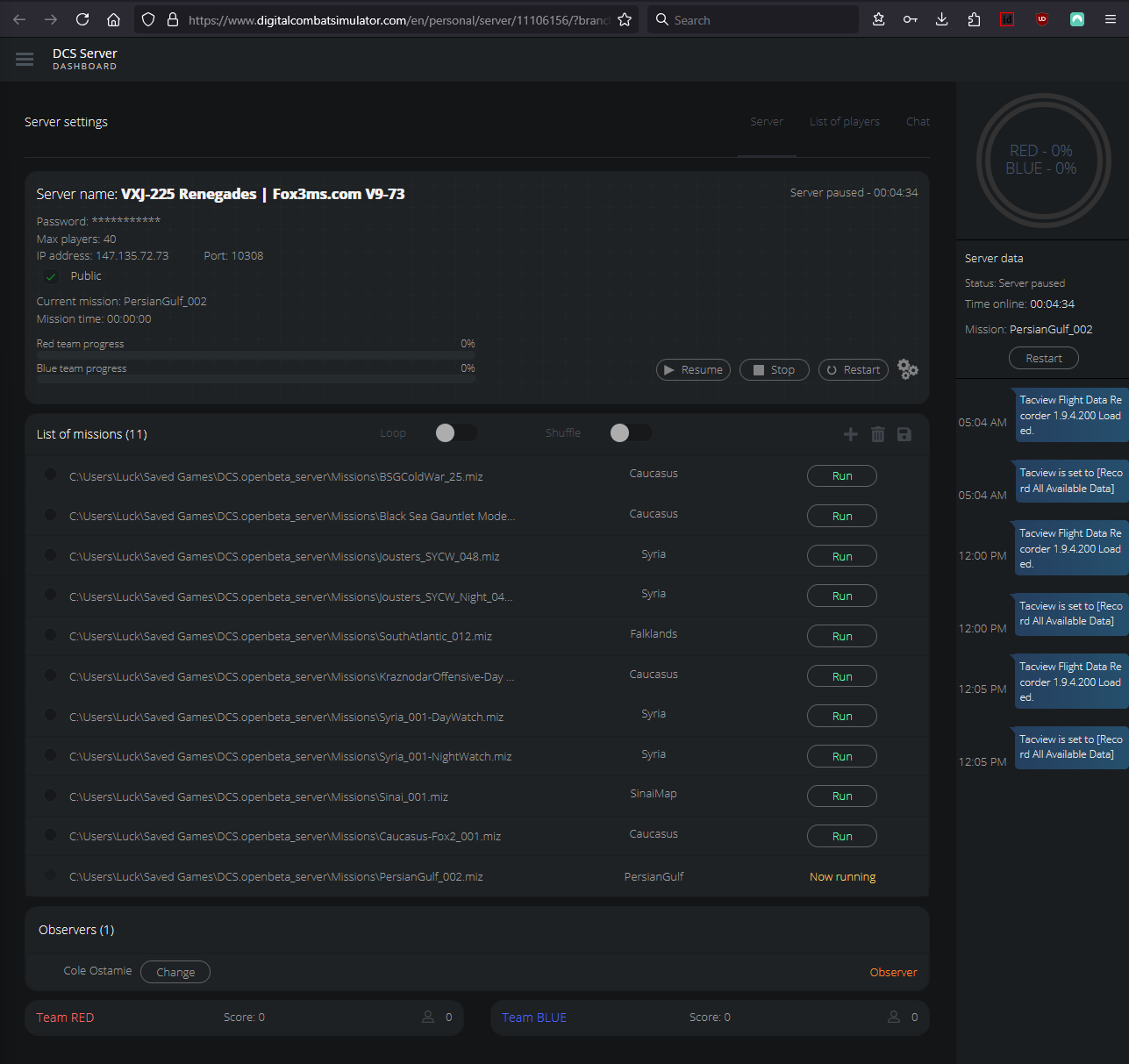Click the Team RED label
The image size is (1129, 1064).
pos(65,1018)
